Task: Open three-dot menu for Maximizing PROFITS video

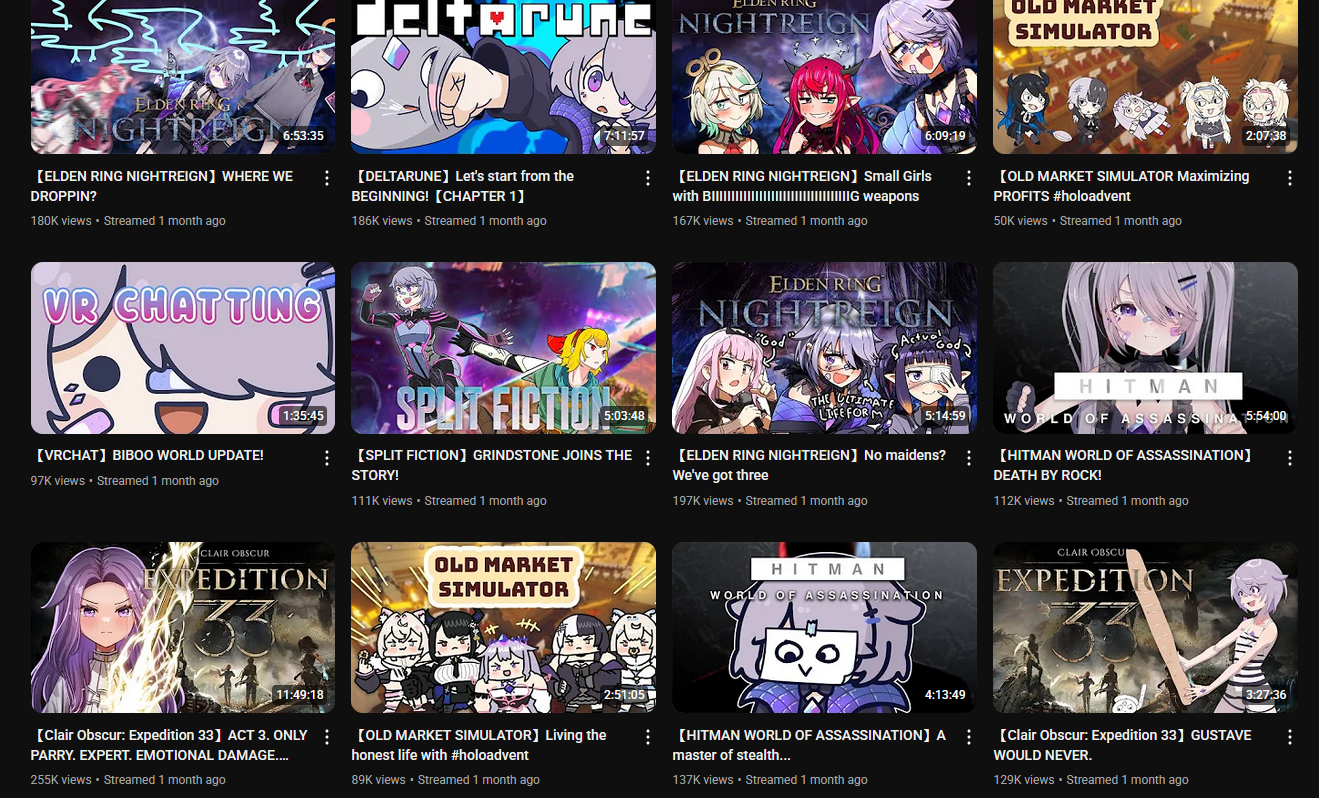Action: point(1290,178)
